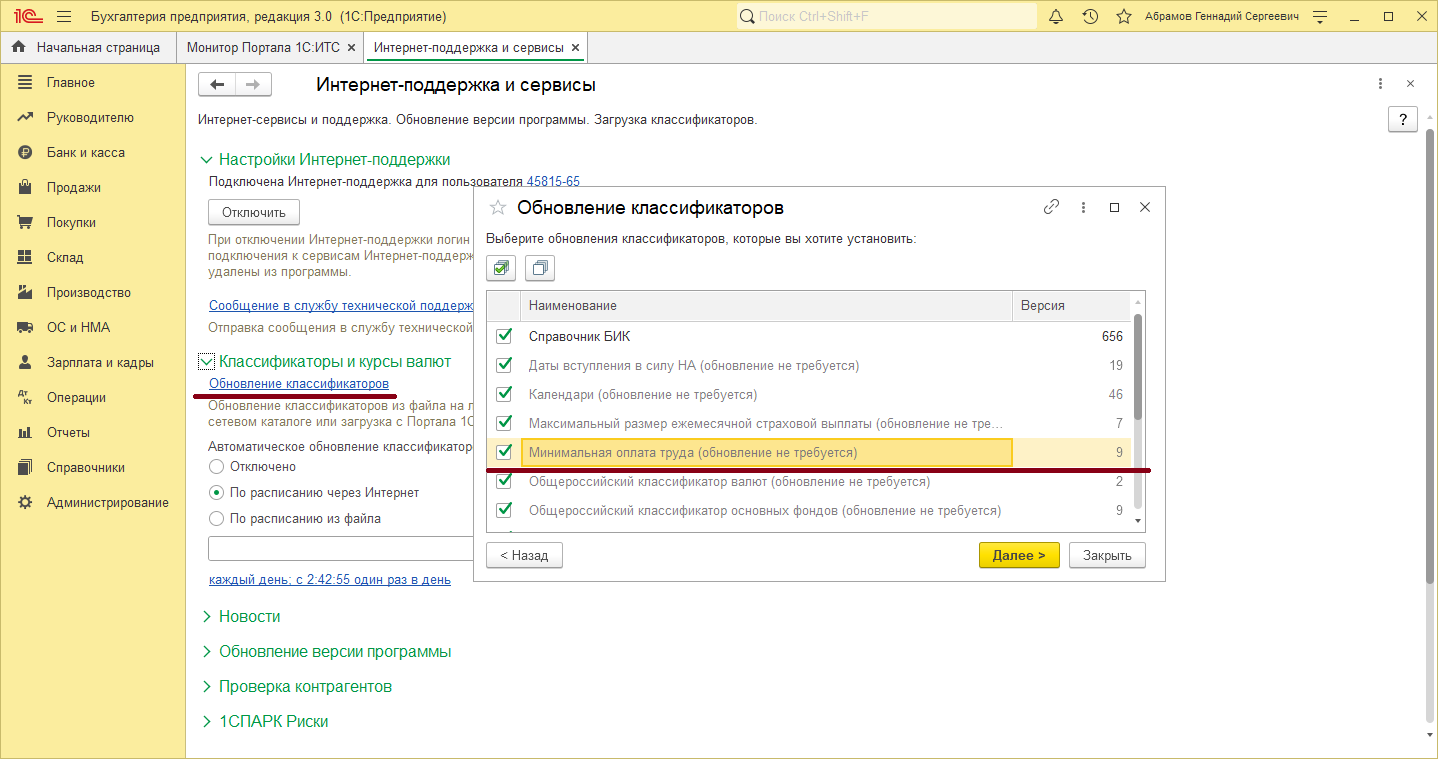Open the service settings menu next to username

click(x=1320, y=17)
